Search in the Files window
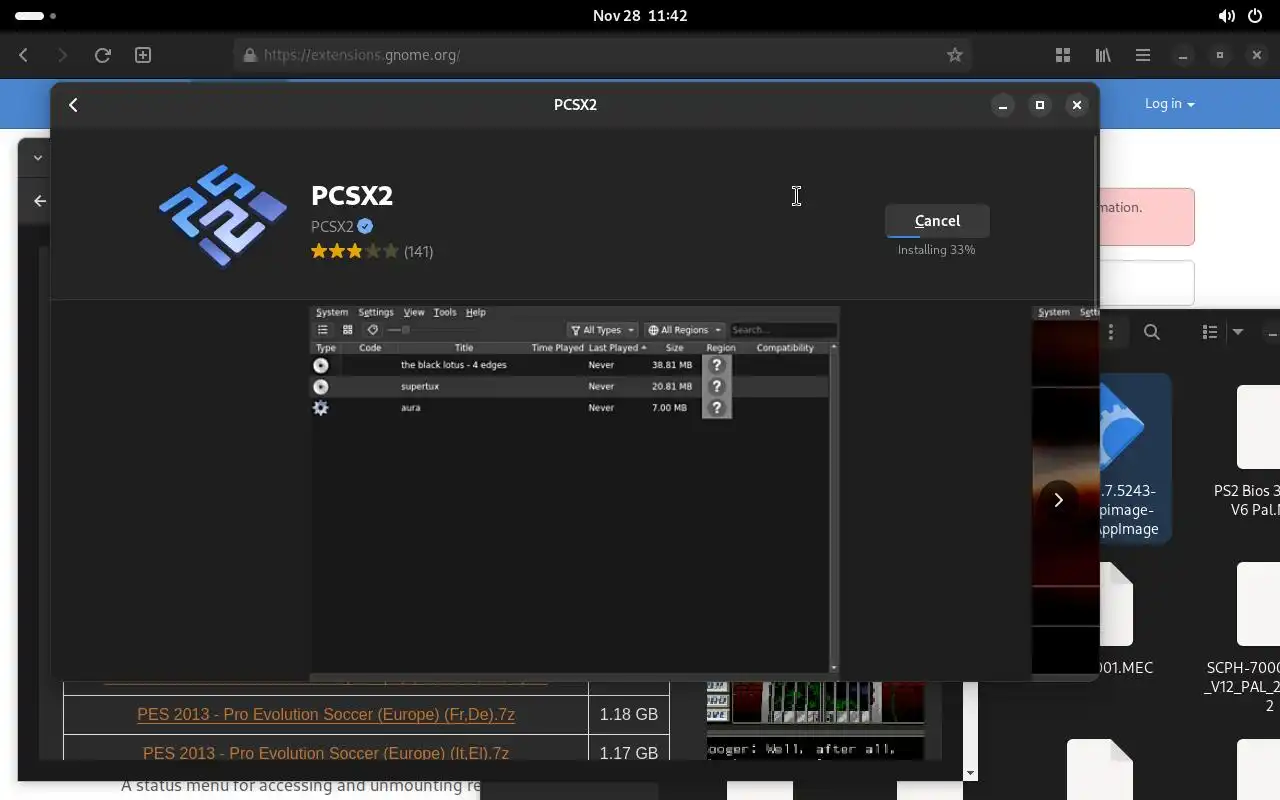 (1152, 332)
